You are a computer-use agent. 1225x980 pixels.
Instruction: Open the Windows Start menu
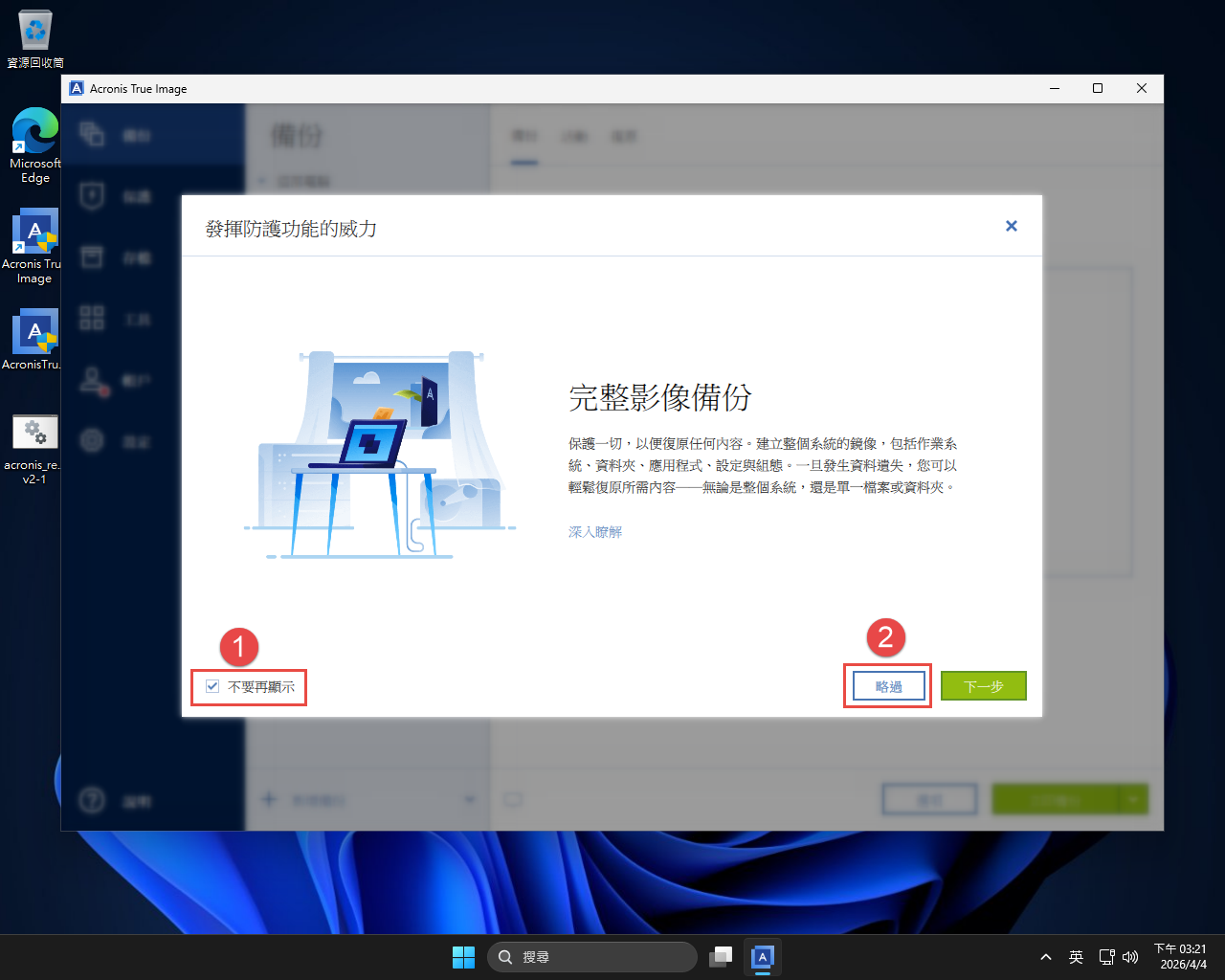point(463,957)
